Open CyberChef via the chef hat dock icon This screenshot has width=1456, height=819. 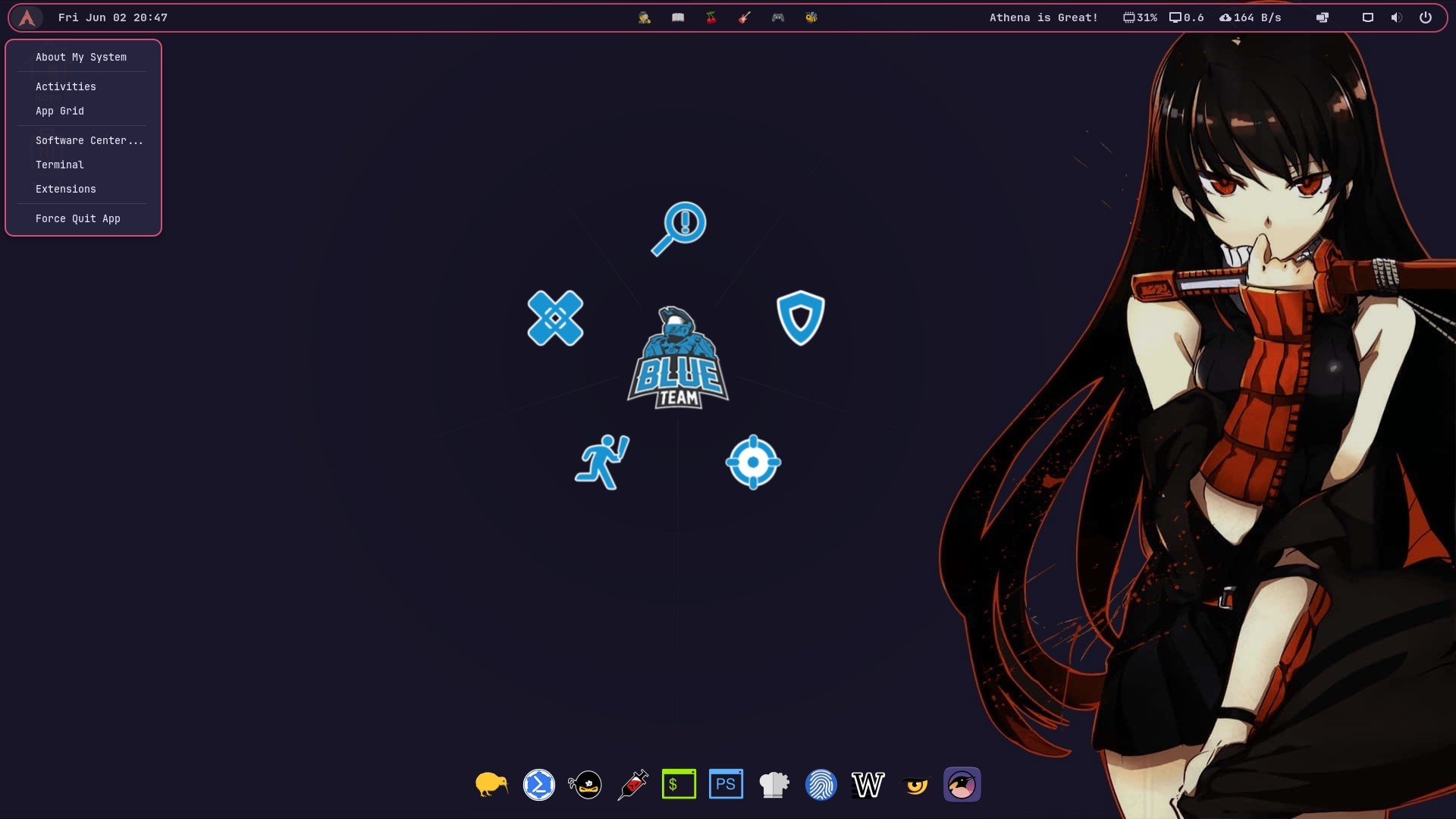click(x=774, y=784)
